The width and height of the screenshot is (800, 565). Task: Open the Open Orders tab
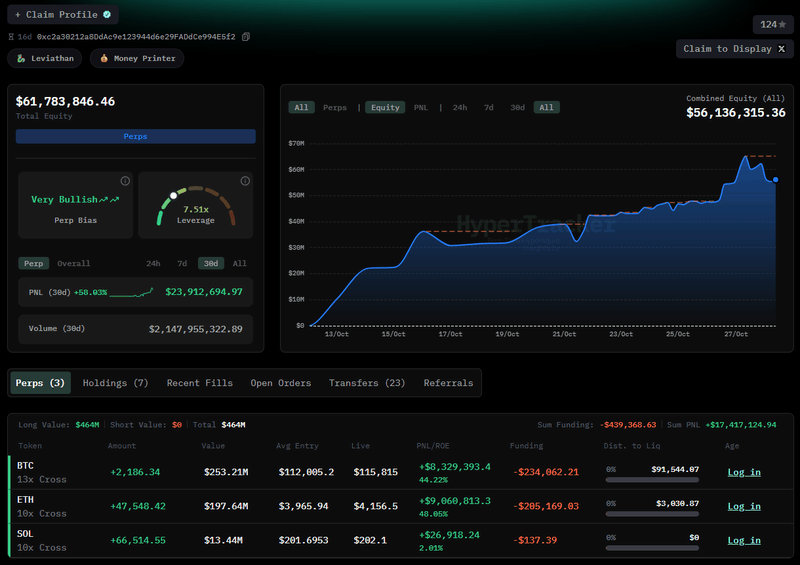pos(281,383)
